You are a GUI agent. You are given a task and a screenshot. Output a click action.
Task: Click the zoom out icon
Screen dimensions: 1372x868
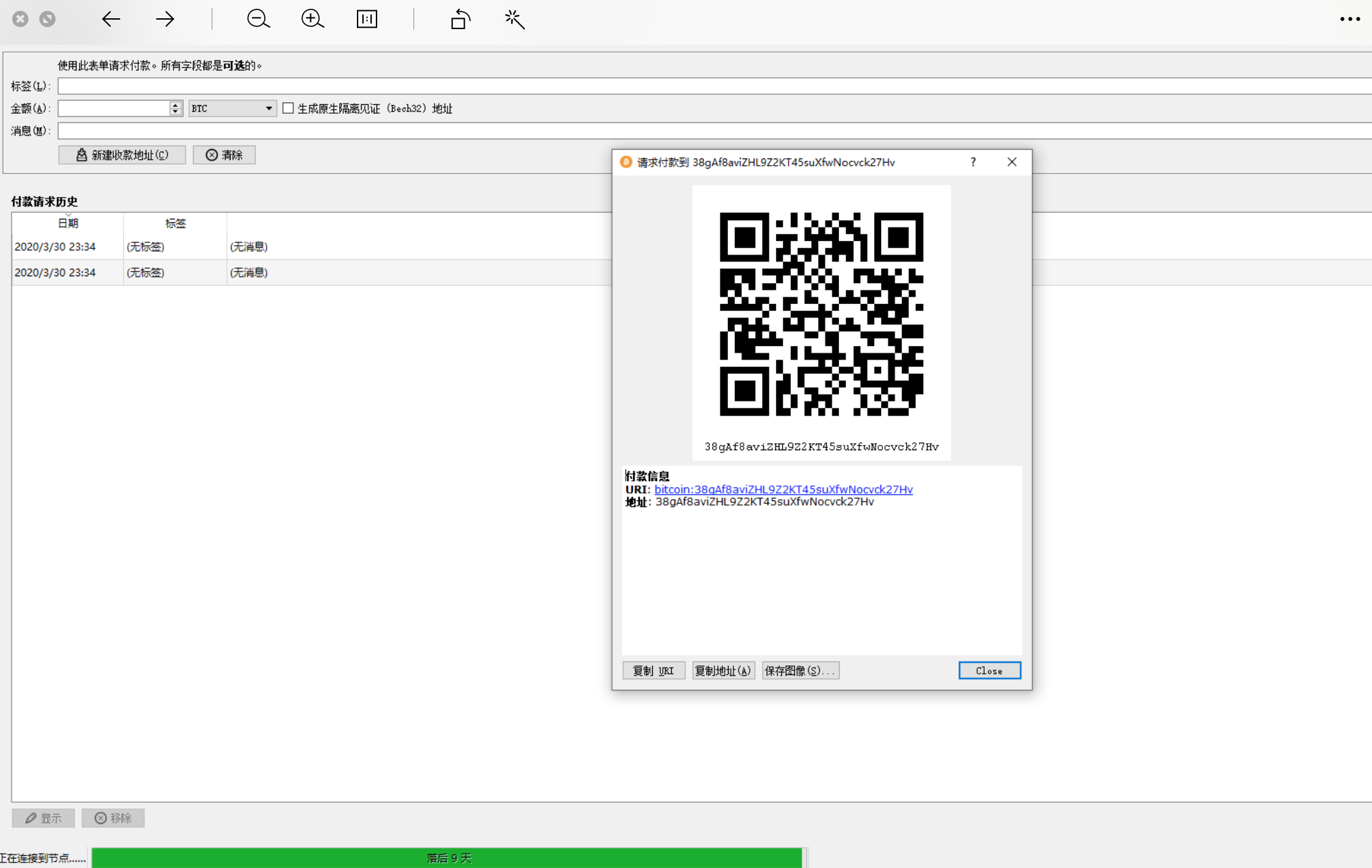[258, 18]
